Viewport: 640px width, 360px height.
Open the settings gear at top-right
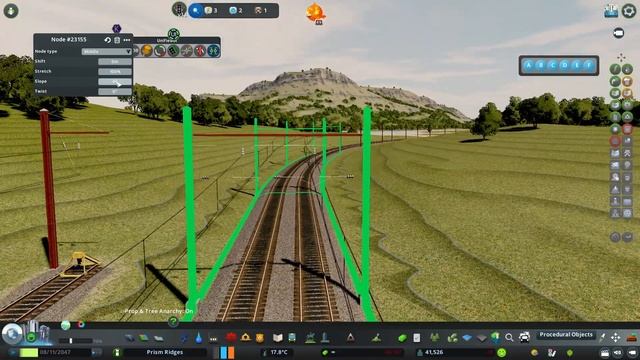(x=629, y=11)
